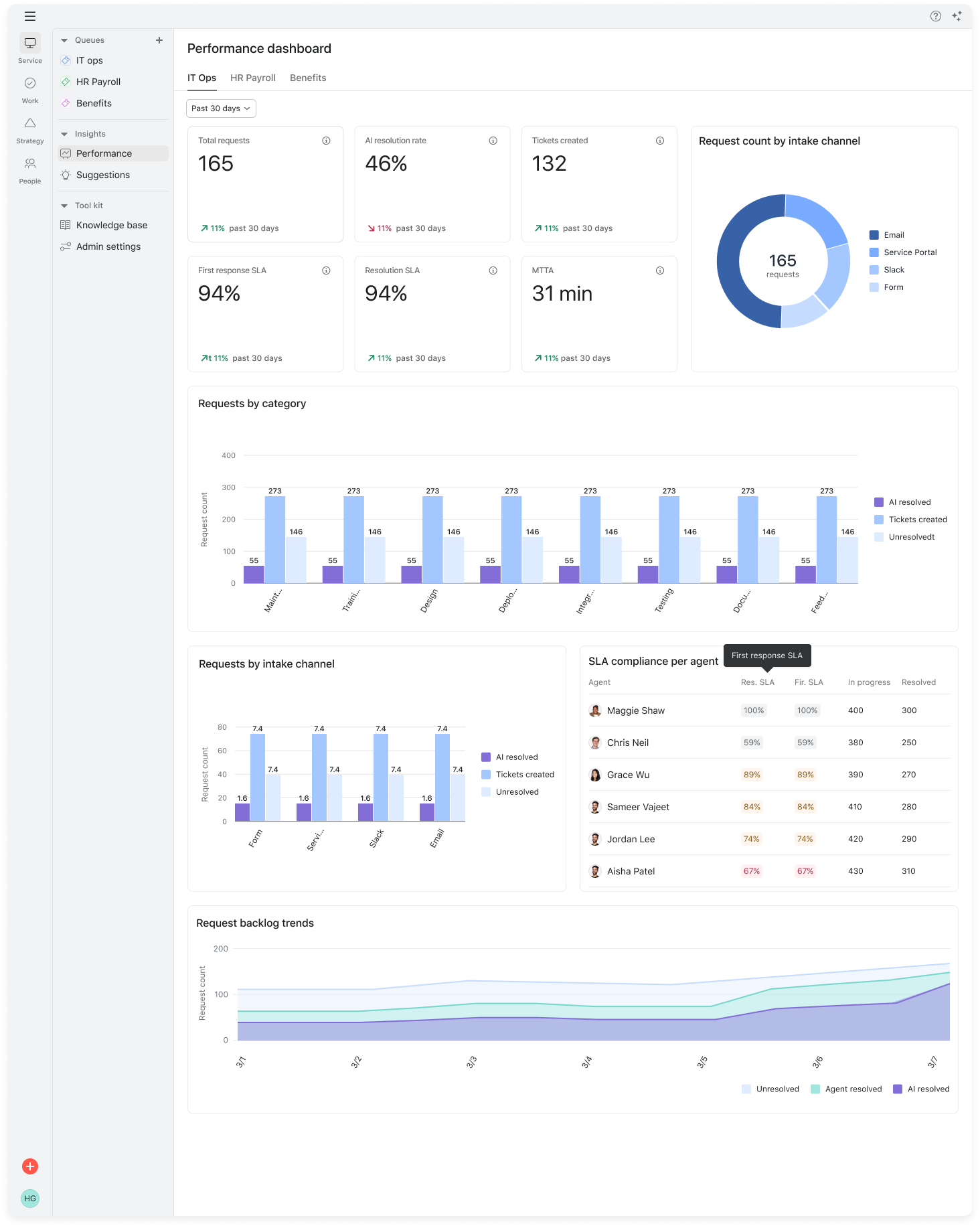Click the help question mark icon

coord(936,16)
